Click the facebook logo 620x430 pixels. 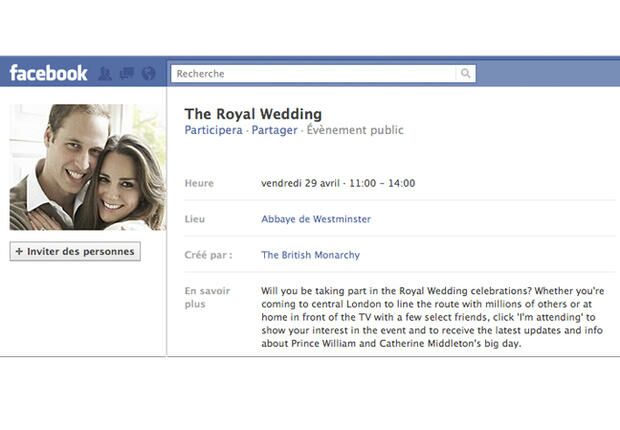click(x=48, y=73)
